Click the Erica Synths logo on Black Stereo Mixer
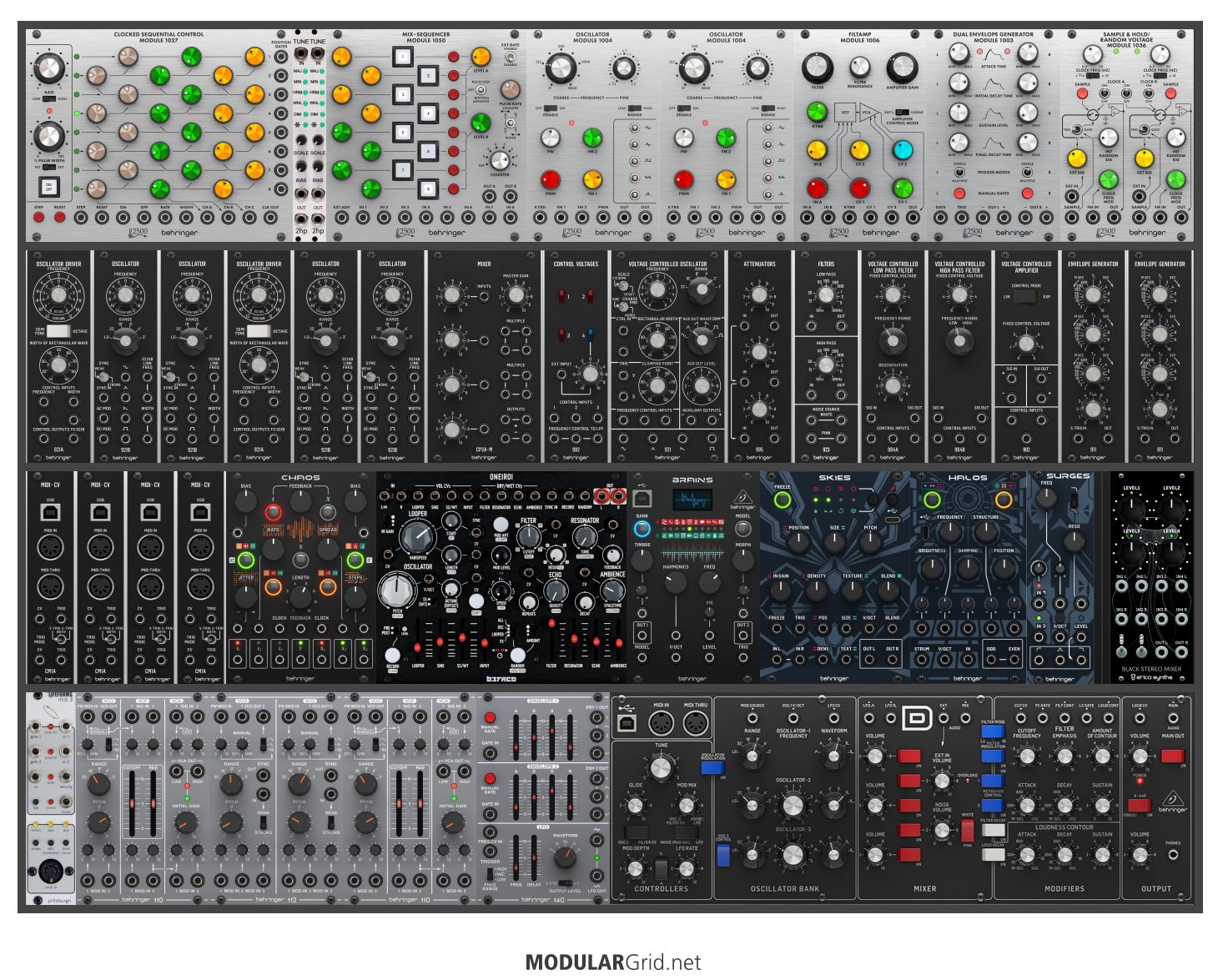Image resolution: width=1228 pixels, height=980 pixels. pyautogui.click(x=1151, y=676)
